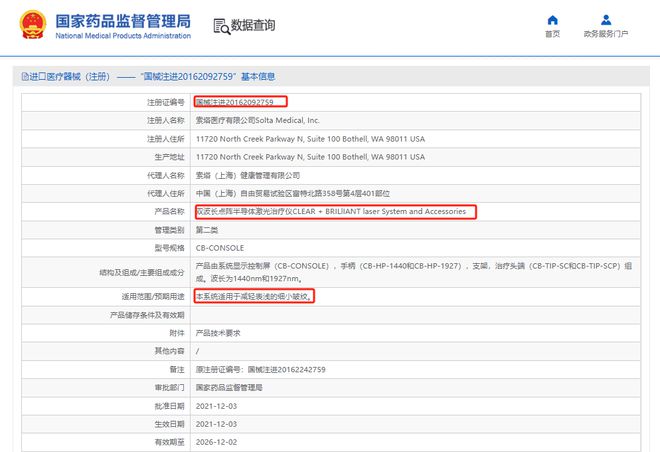Click the 适用范围/预期用途 label
Image resolution: width=660 pixels, height=452 pixels.
pos(153,297)
